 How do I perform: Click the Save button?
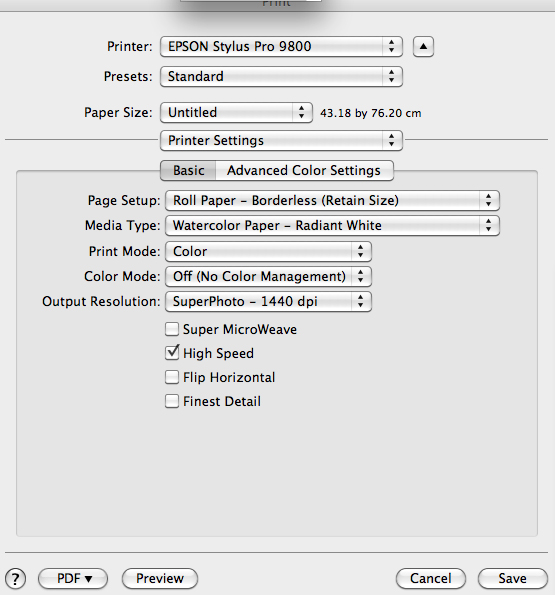(513, 579)
